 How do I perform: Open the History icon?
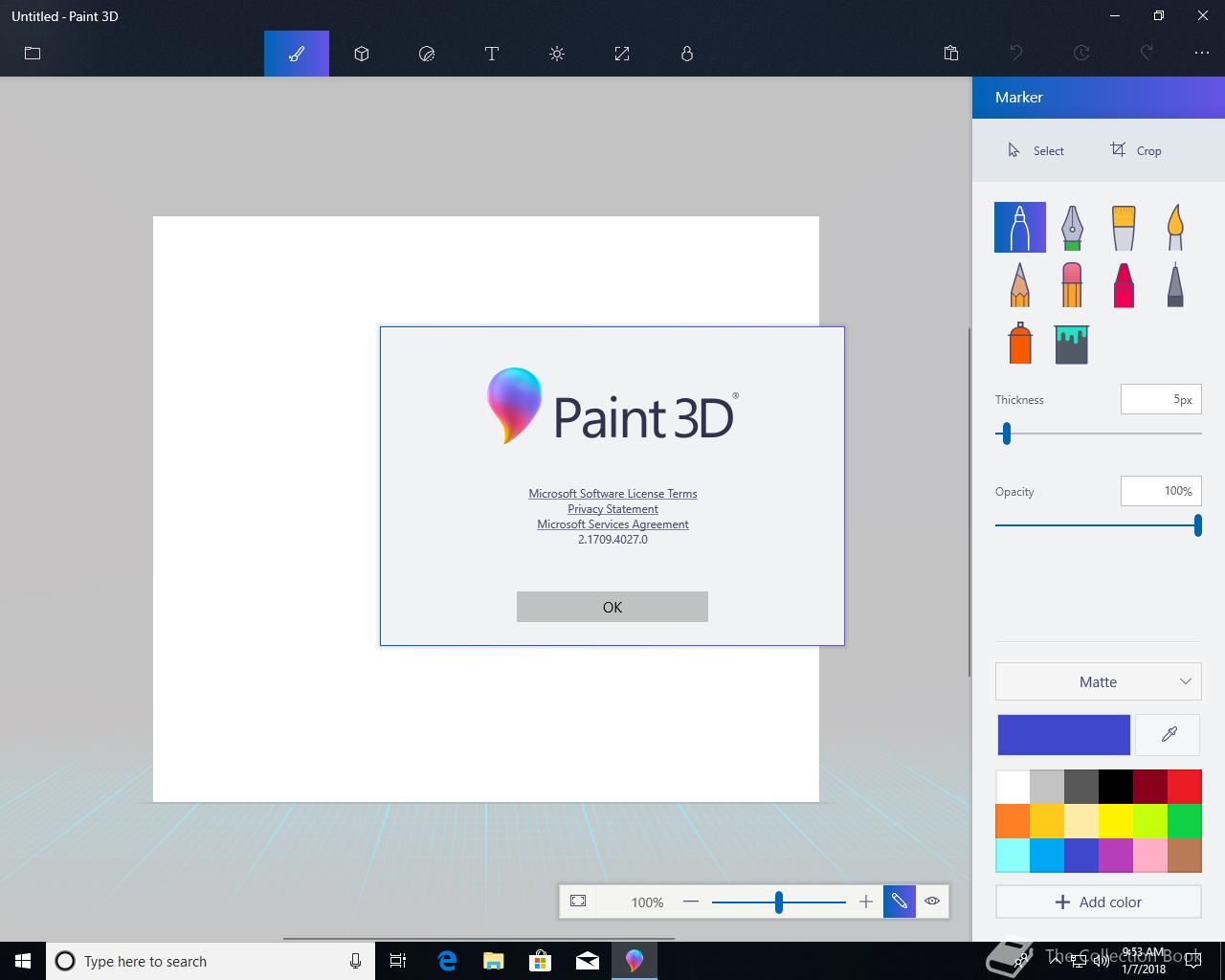(1081, 54)
